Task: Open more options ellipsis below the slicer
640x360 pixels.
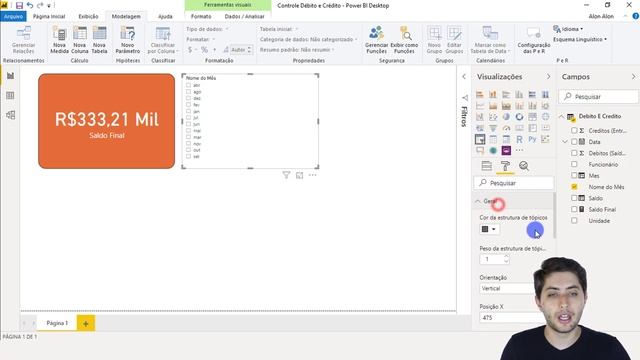Action: click(x=313, y=175)
